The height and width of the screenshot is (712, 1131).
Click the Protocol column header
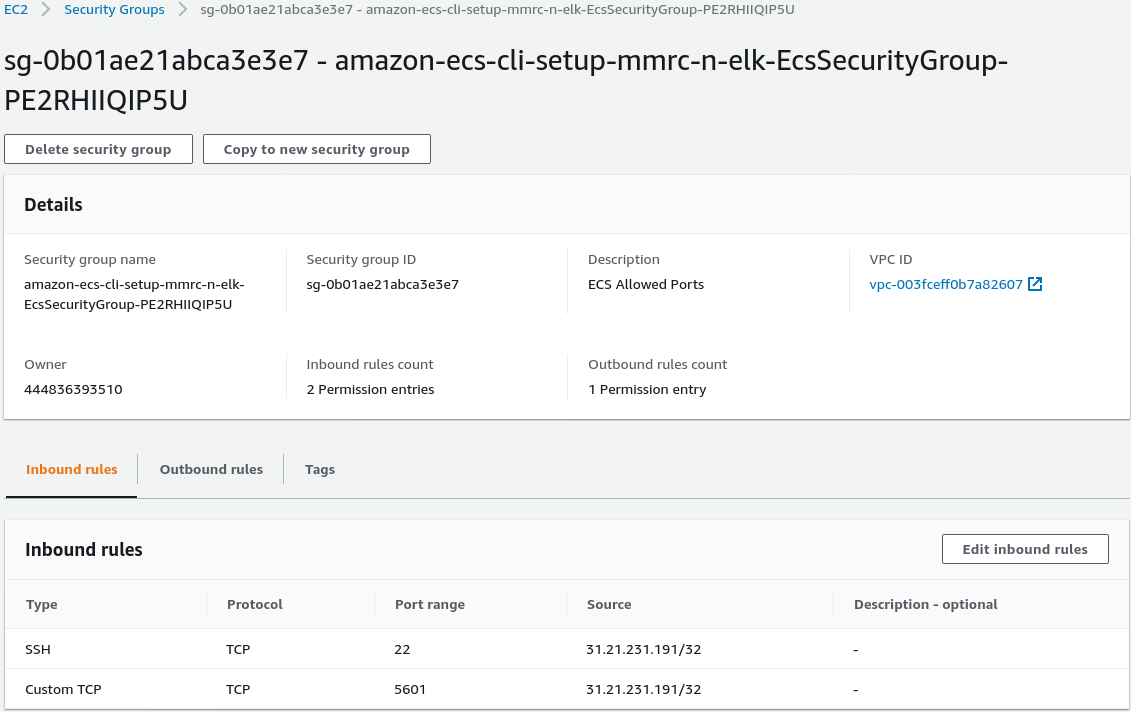255,604
